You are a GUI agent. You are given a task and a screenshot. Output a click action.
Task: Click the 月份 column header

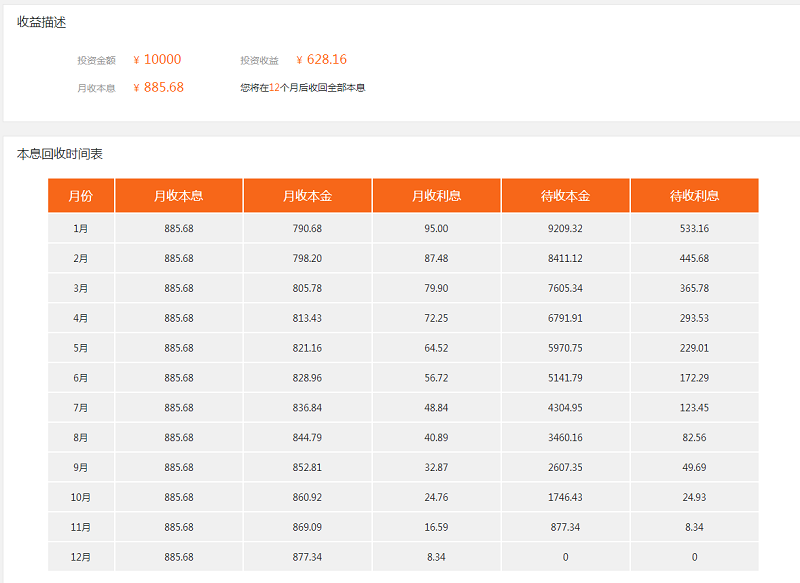[81, 195]
